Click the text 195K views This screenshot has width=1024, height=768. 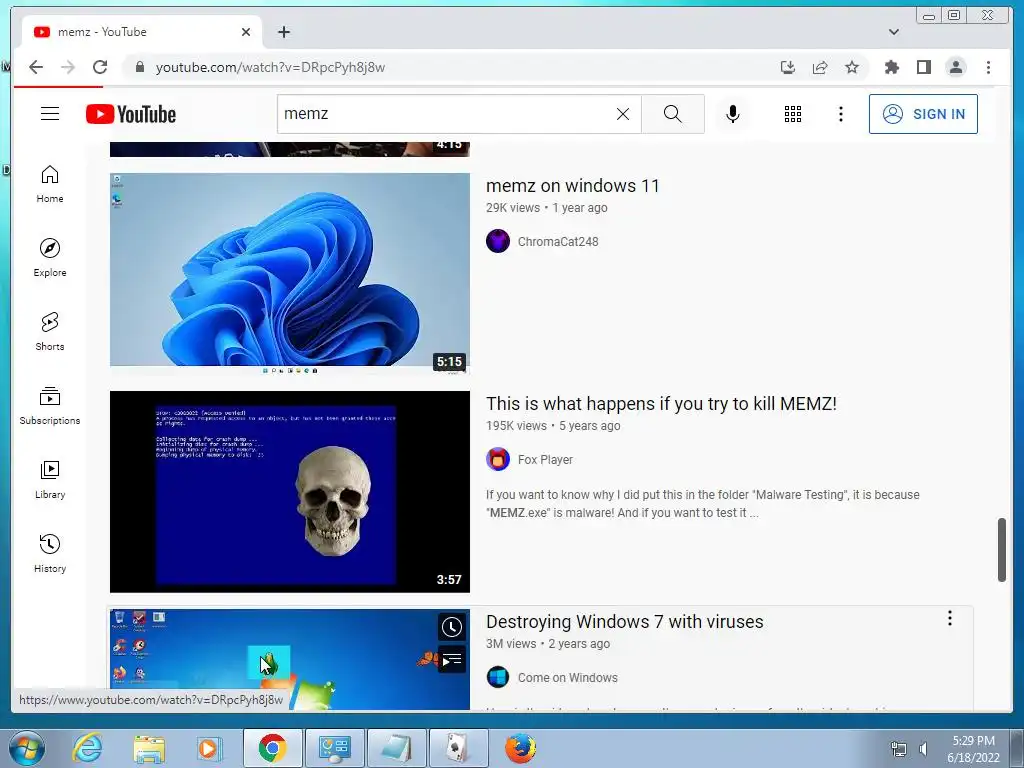point(516,426)
